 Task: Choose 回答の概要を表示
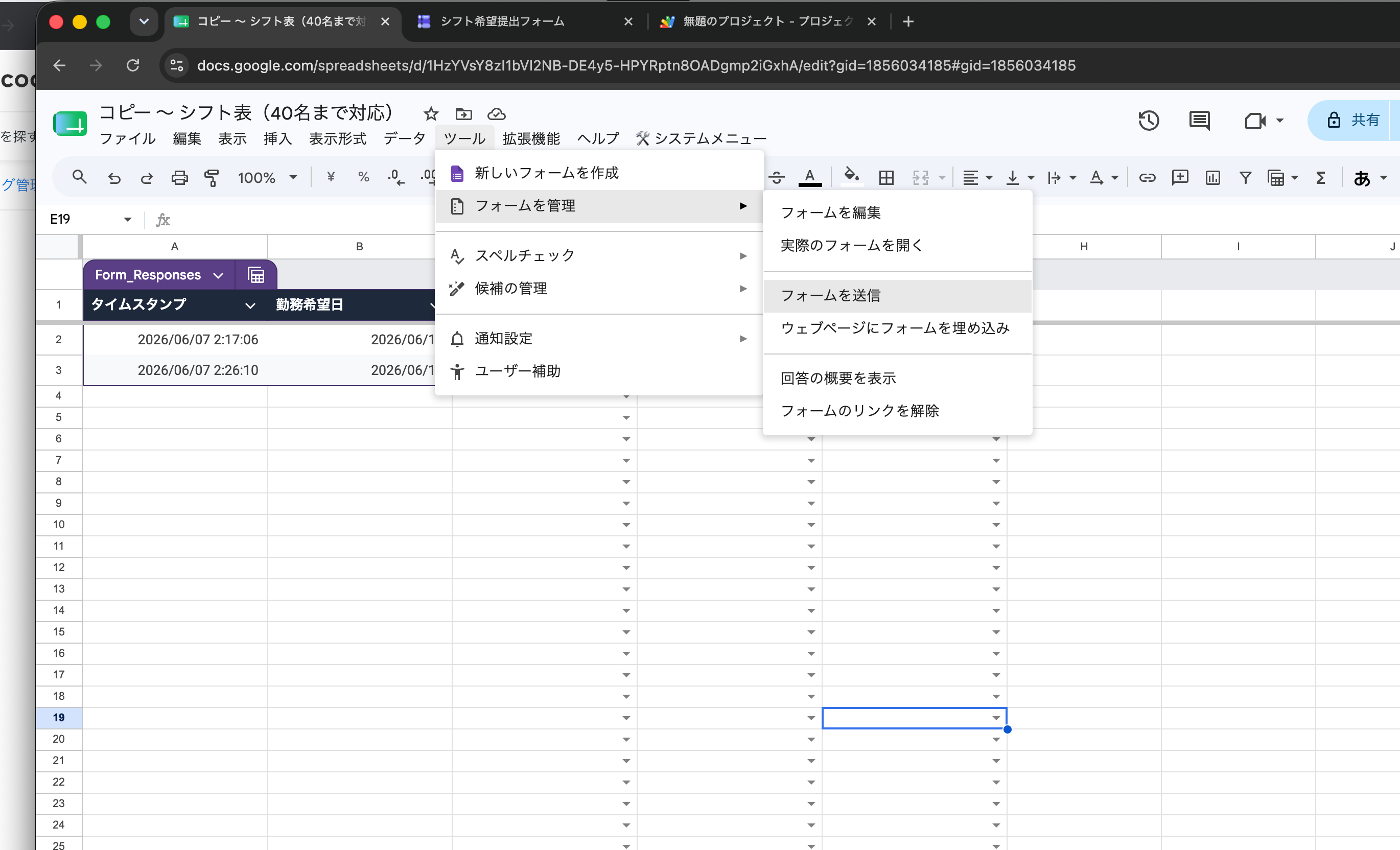point(897,378)
